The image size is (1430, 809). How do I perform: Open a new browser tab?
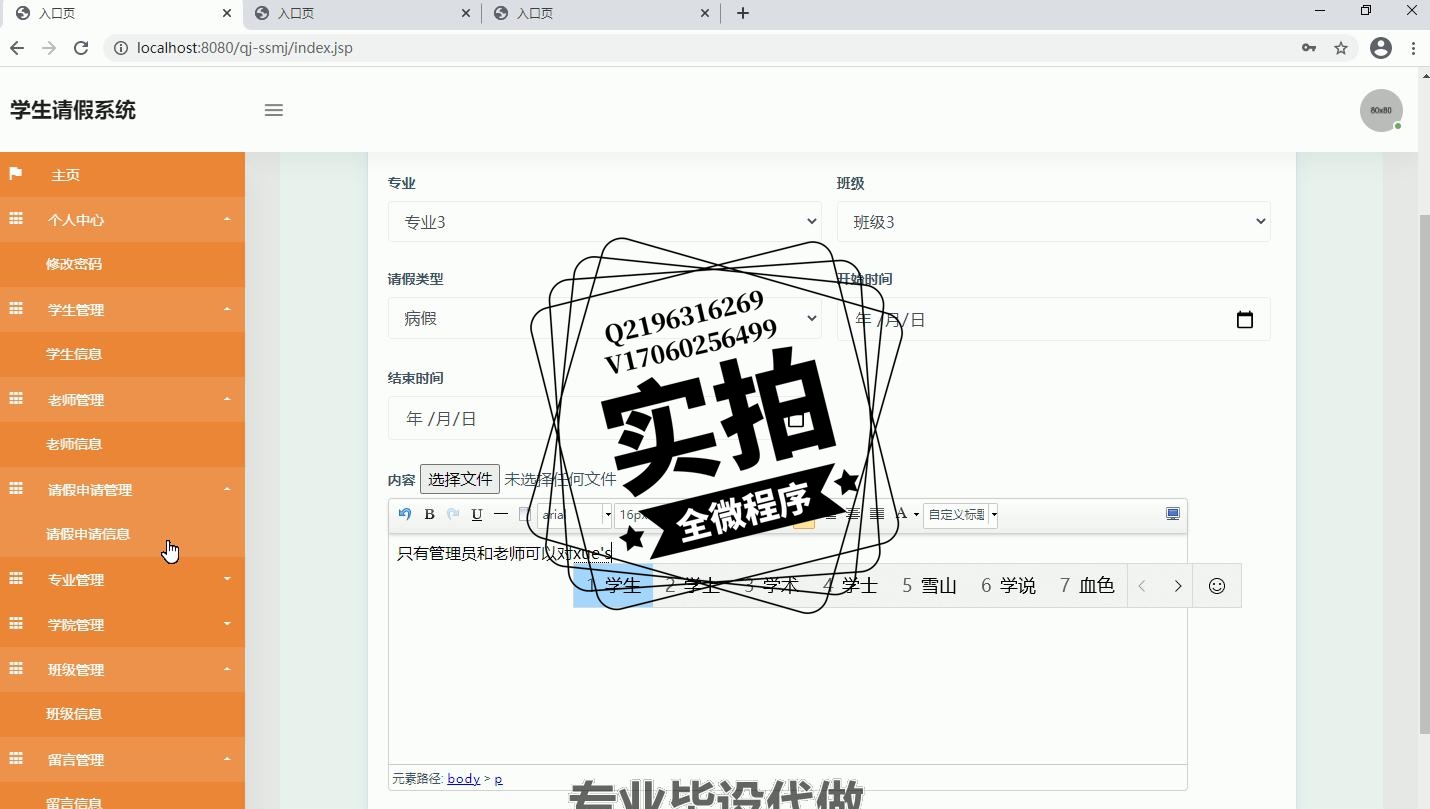tap(743, 13)
